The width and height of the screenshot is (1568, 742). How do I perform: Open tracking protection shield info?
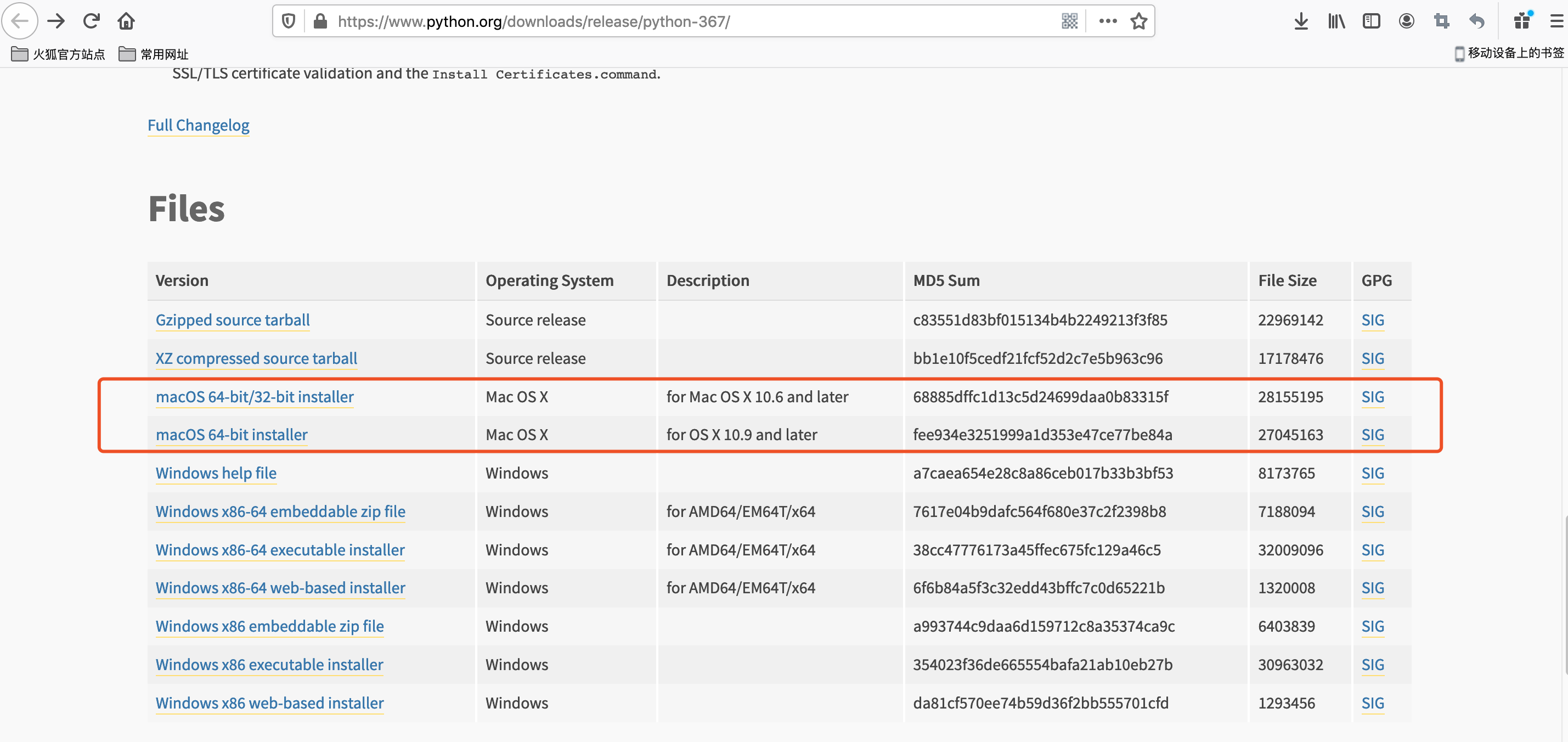click(289, 21)
